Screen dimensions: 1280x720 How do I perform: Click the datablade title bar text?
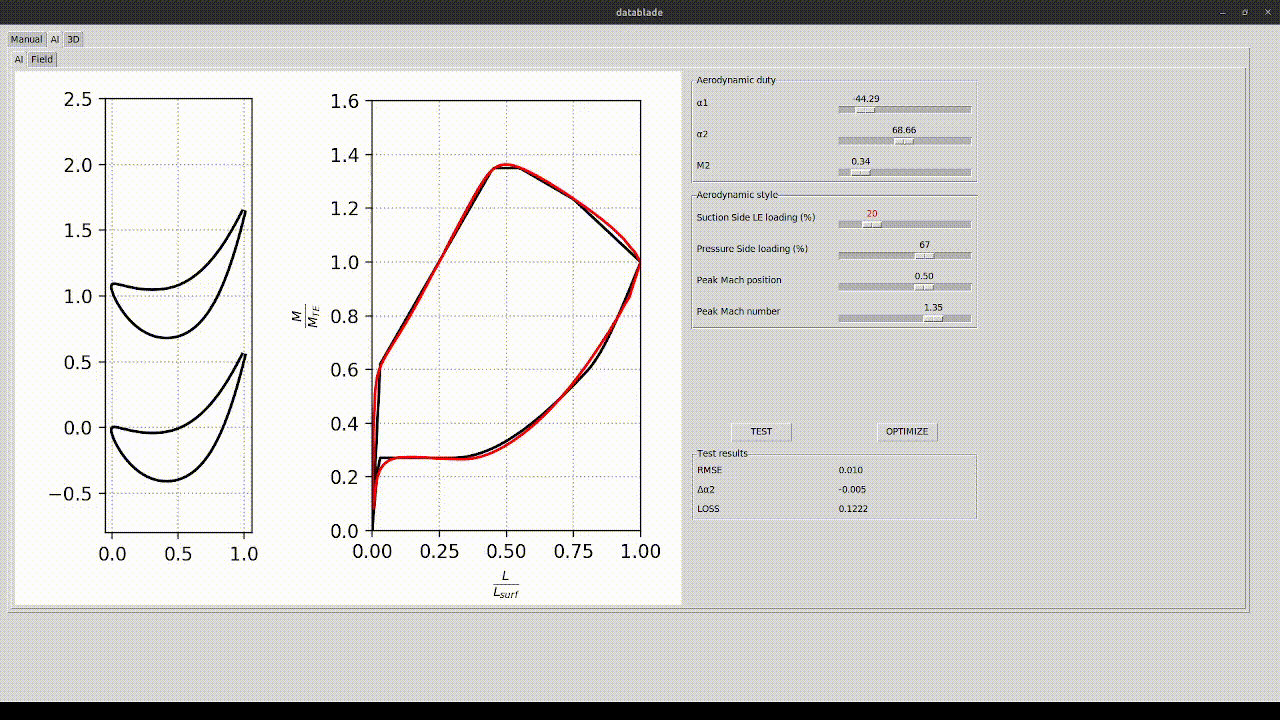click(639, 12)
